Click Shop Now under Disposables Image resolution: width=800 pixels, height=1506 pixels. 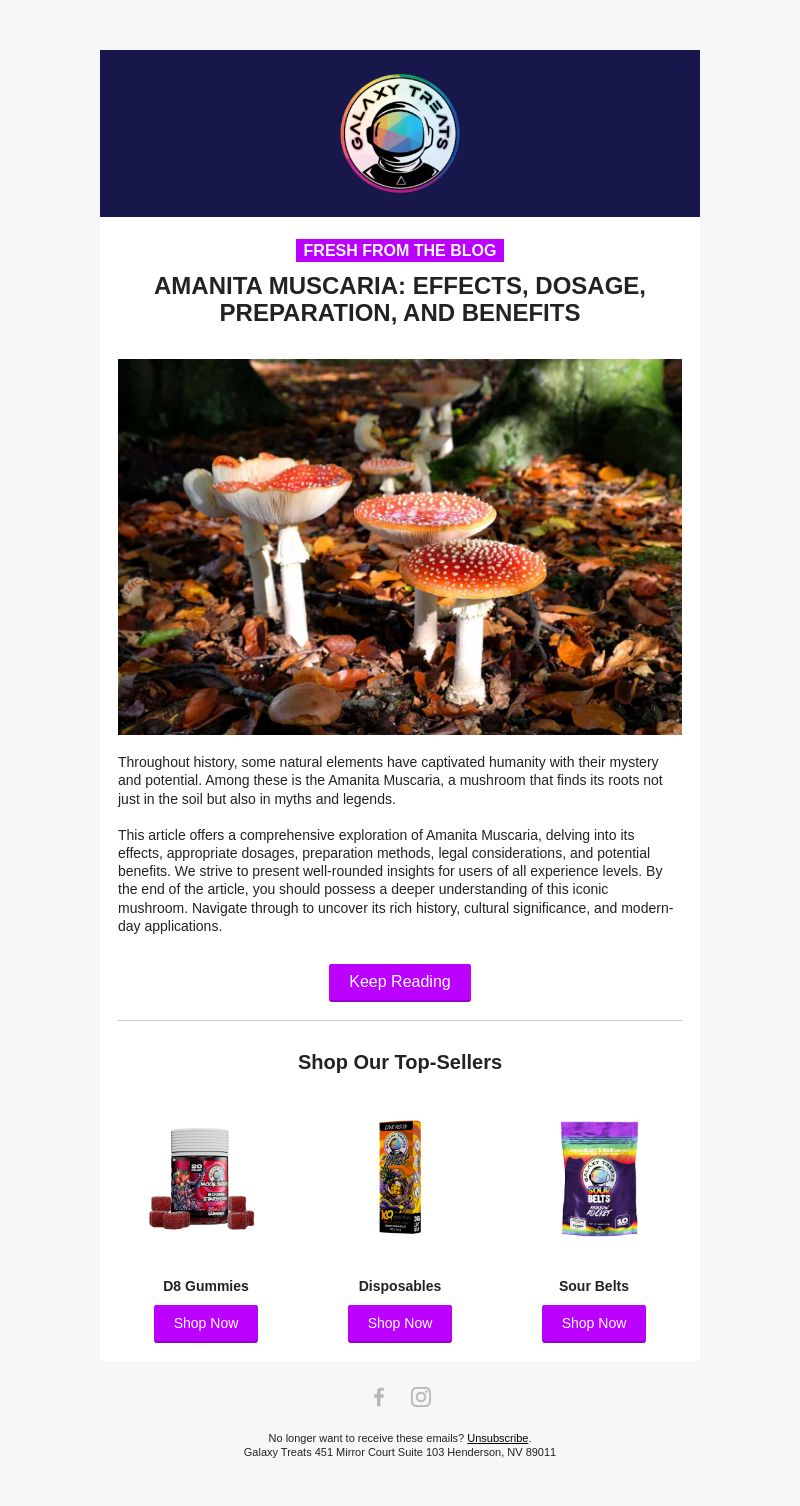pyautogui.click(x=400, y=1323)
